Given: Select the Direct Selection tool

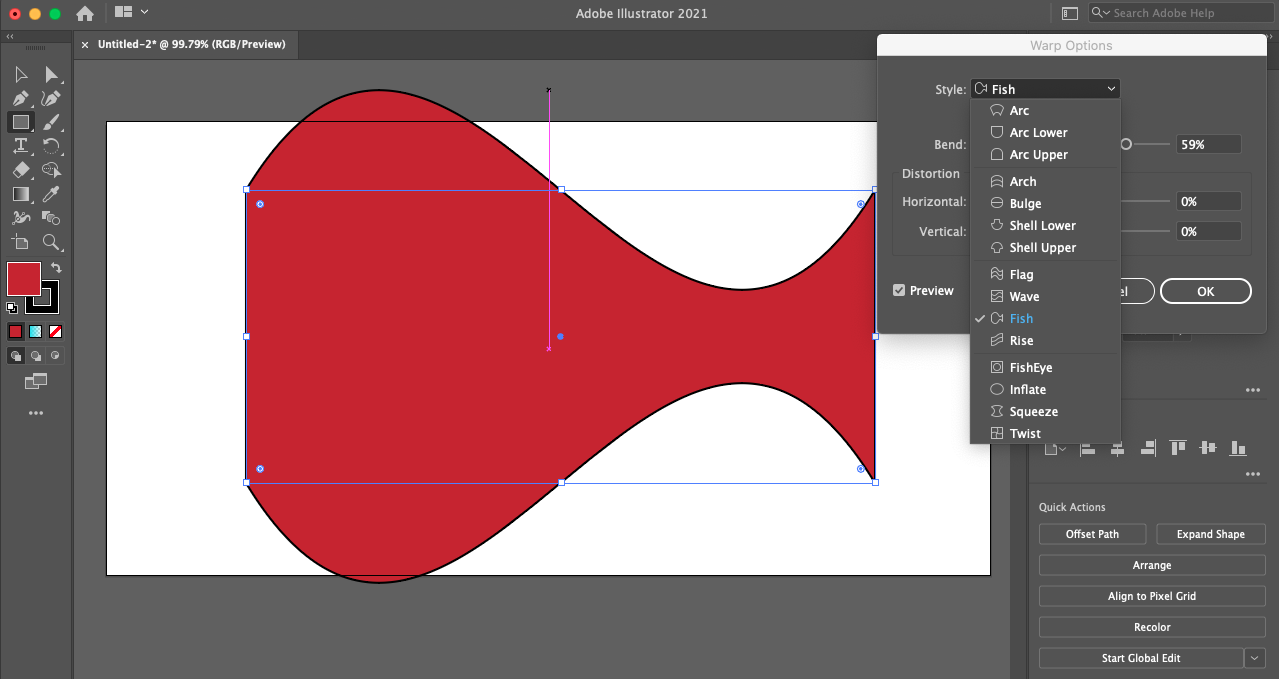Looking at the screenshot, I should point(51,74).
